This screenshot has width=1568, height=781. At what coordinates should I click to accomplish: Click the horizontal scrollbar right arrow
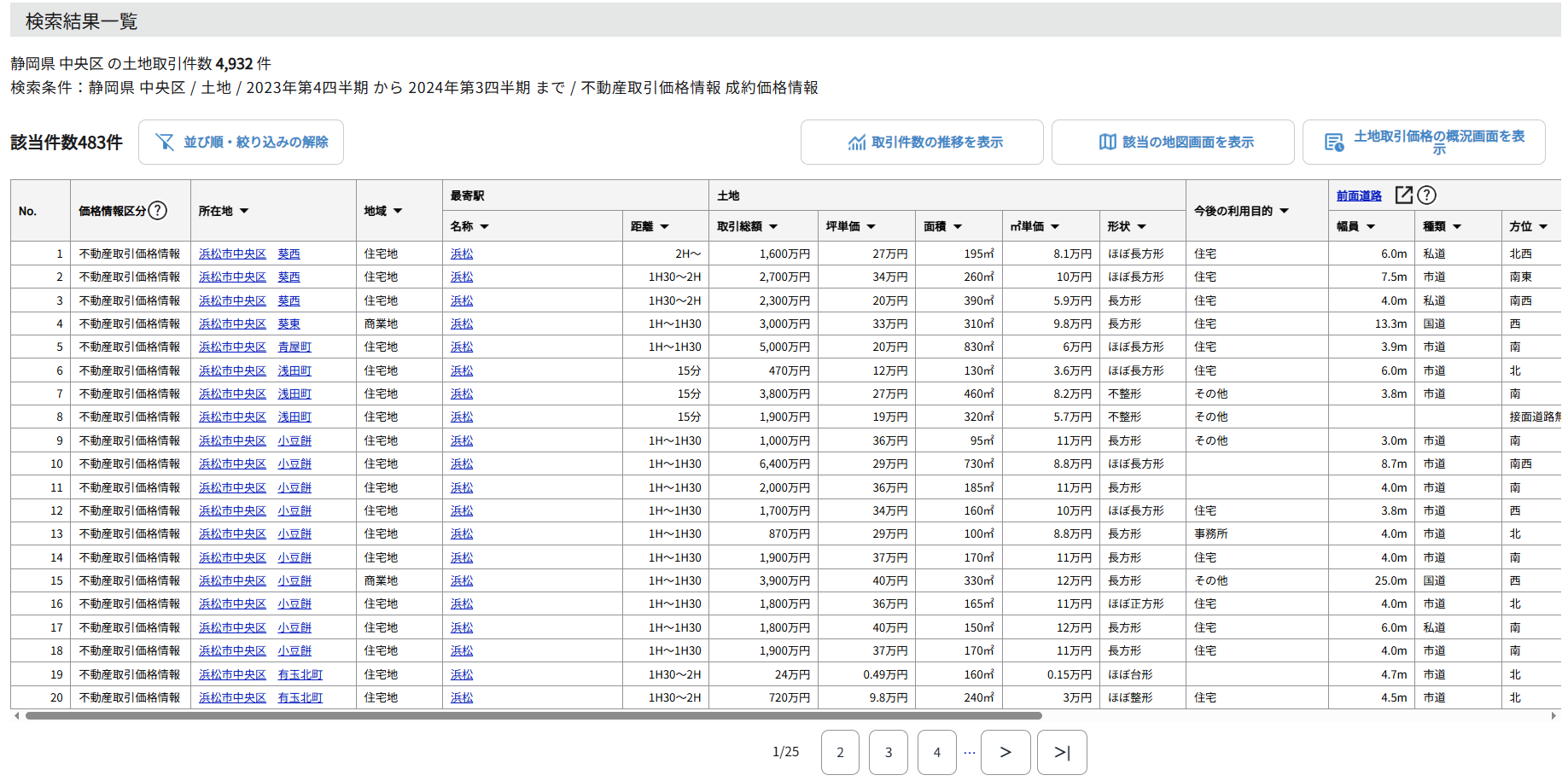pyautogui.click(x=1553, y=716)
